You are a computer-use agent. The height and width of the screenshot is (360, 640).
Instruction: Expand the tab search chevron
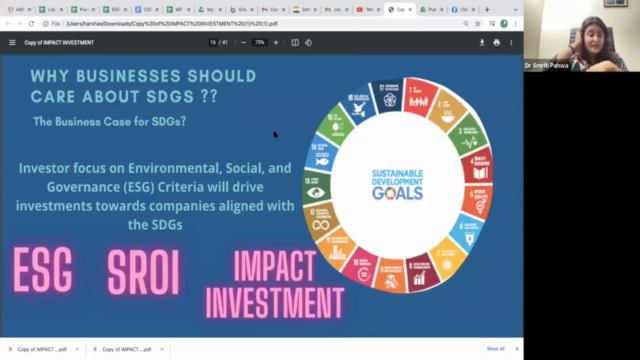(516, 9)
